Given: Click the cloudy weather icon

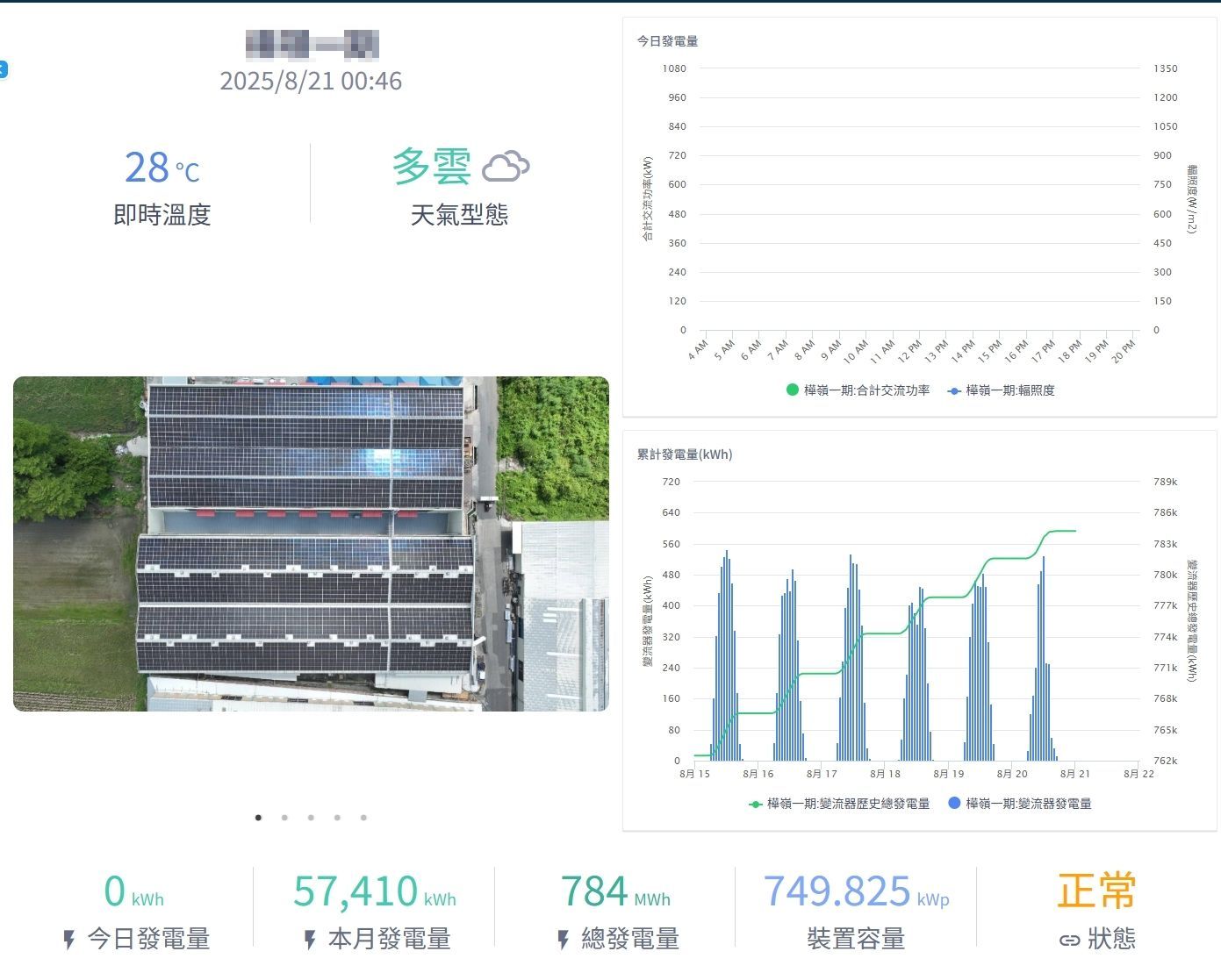Looking at the screenshot, I should [506, 166].
